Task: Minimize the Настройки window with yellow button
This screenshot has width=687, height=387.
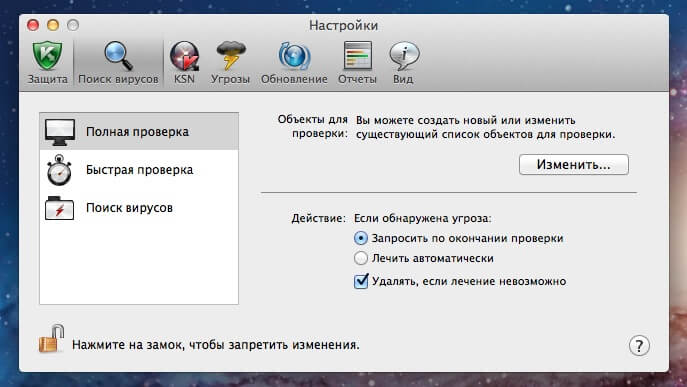Action: point(53,25)
